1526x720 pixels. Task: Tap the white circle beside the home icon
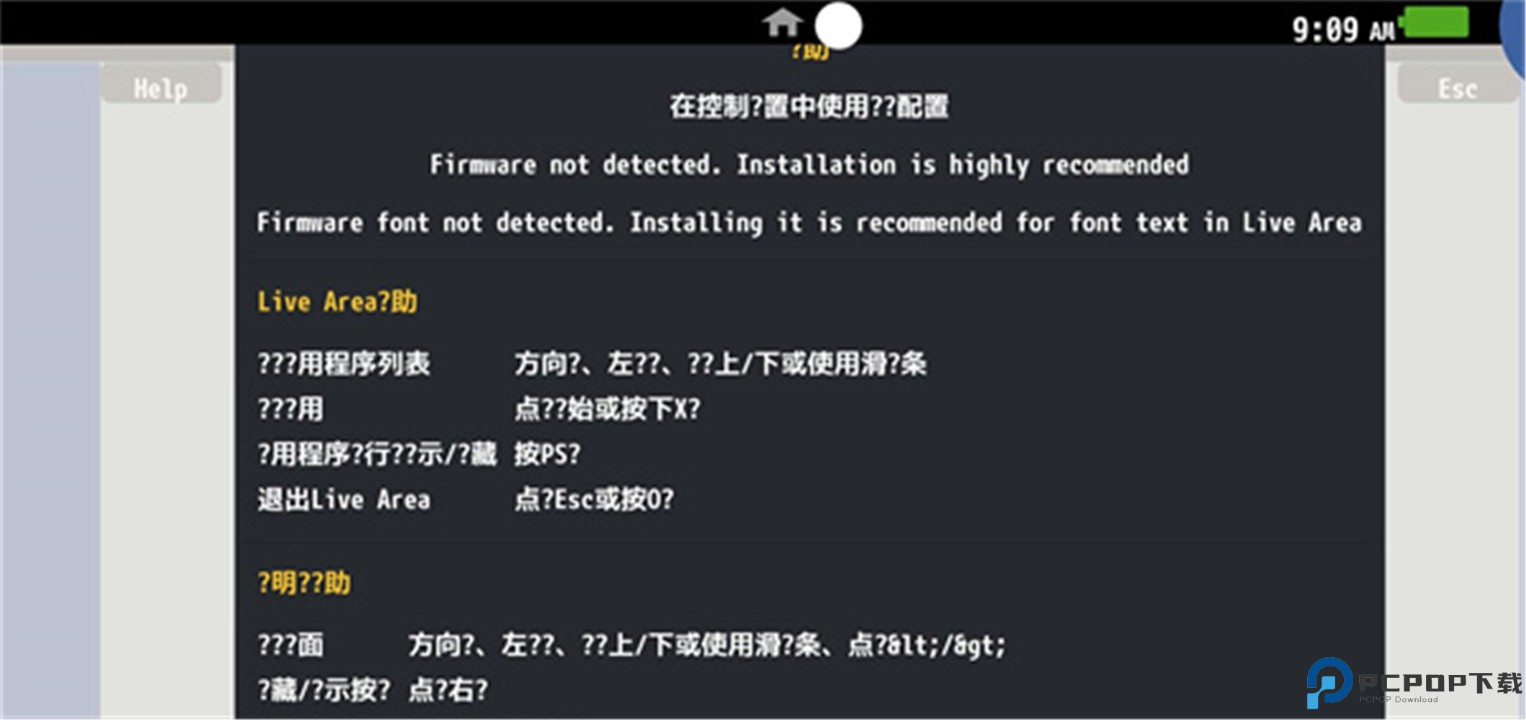838,25
